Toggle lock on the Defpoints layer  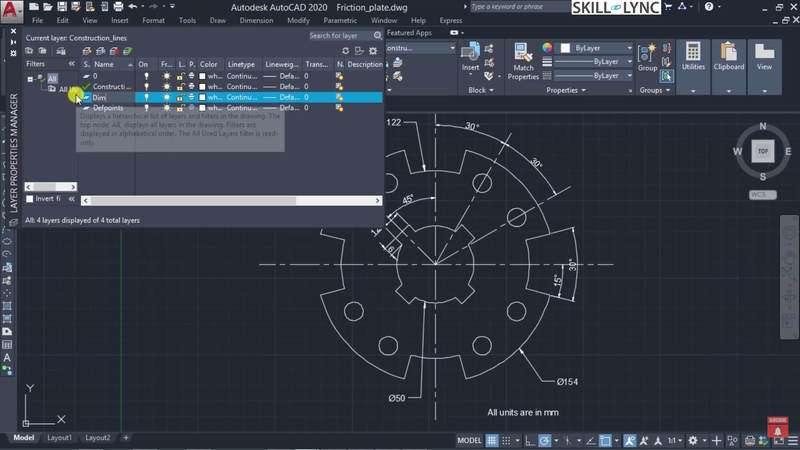click(181, 109)
